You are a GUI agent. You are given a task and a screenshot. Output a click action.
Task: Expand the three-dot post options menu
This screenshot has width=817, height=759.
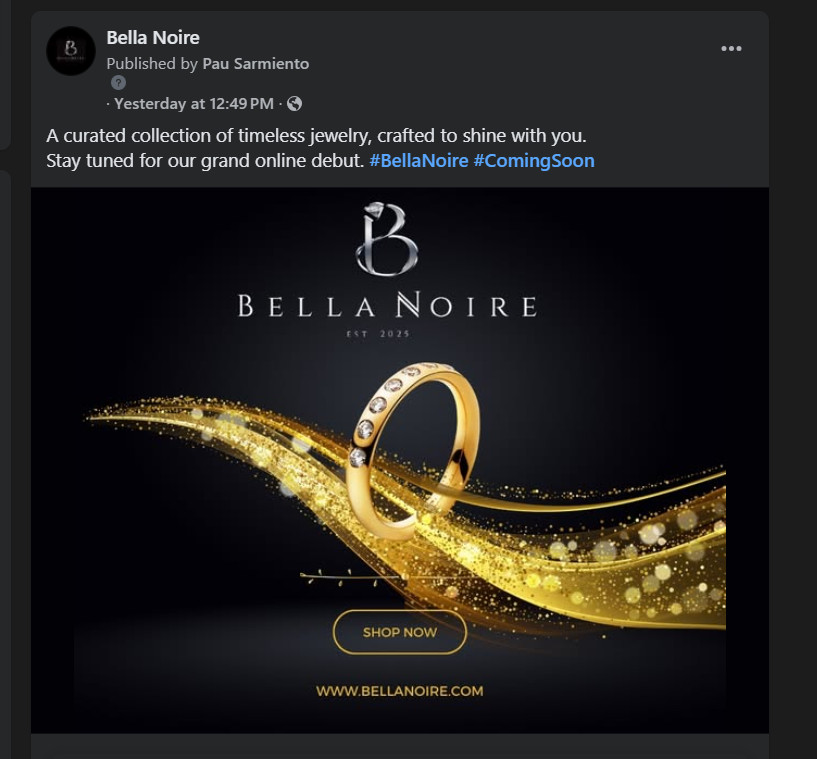click(x=731, y=48)
